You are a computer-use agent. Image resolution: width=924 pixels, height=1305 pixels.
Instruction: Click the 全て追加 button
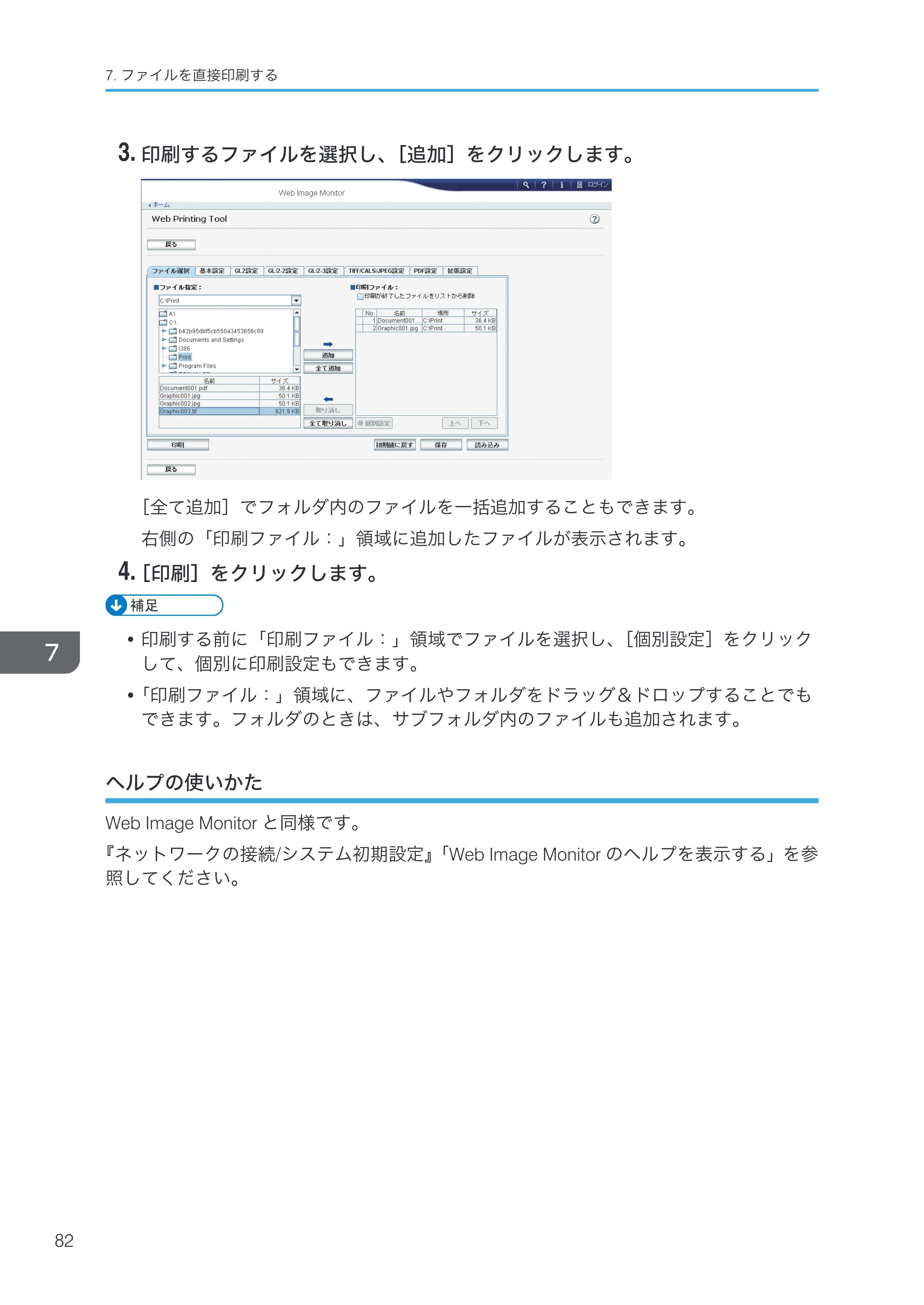pos(328,368)
